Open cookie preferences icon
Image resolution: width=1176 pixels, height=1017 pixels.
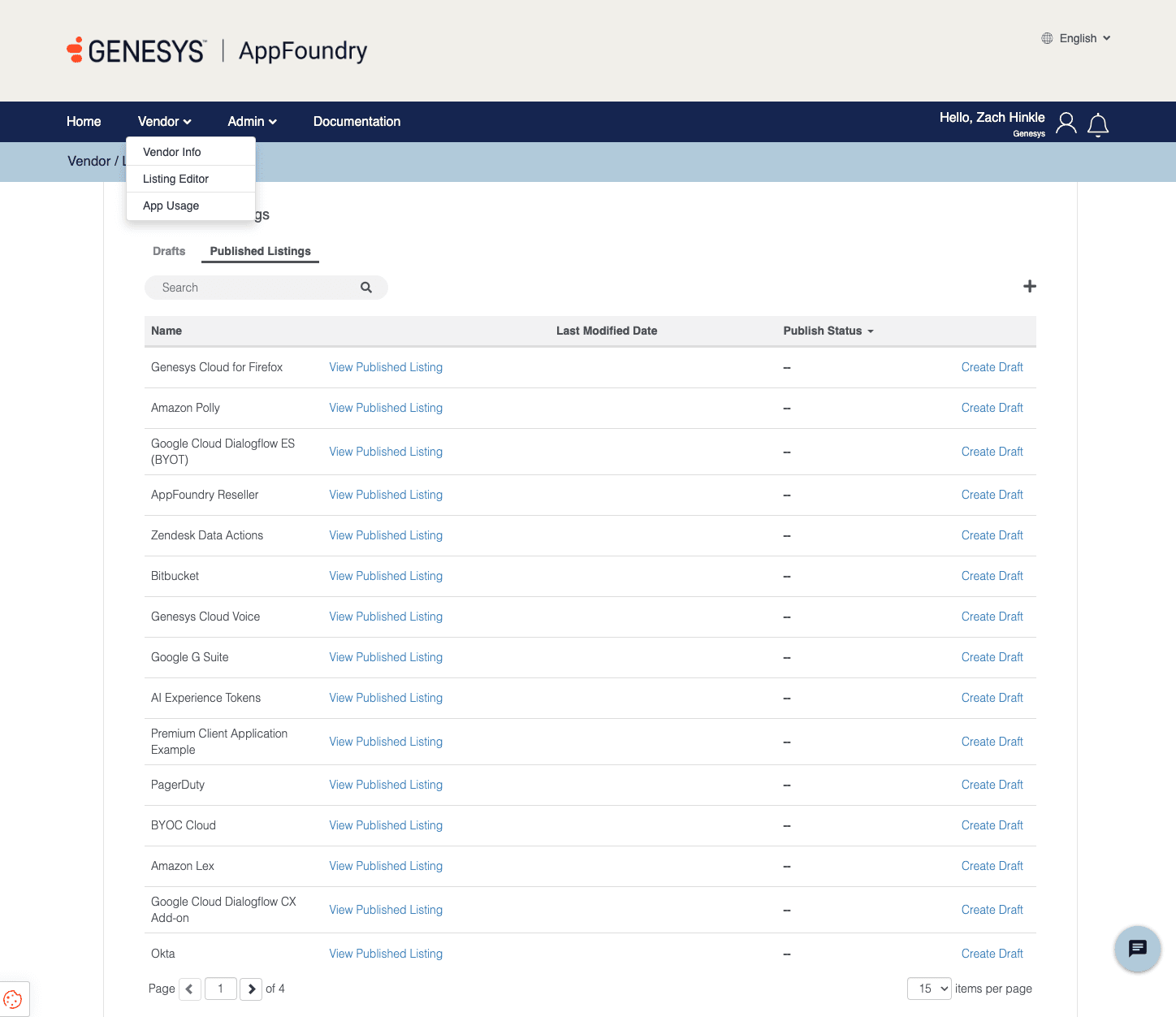13,999
